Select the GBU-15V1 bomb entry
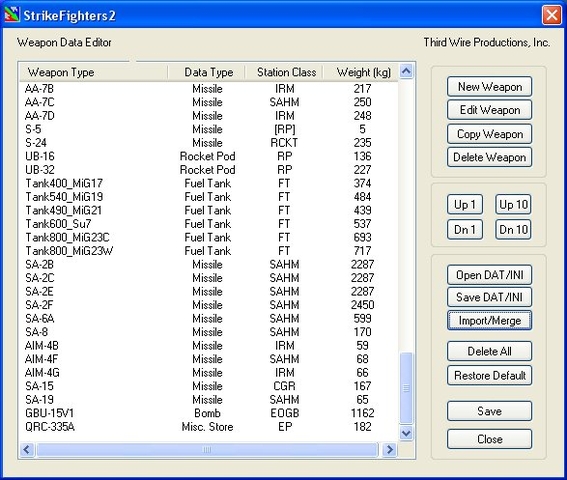Viewport: 567px width, 480px height. (209, 413)
